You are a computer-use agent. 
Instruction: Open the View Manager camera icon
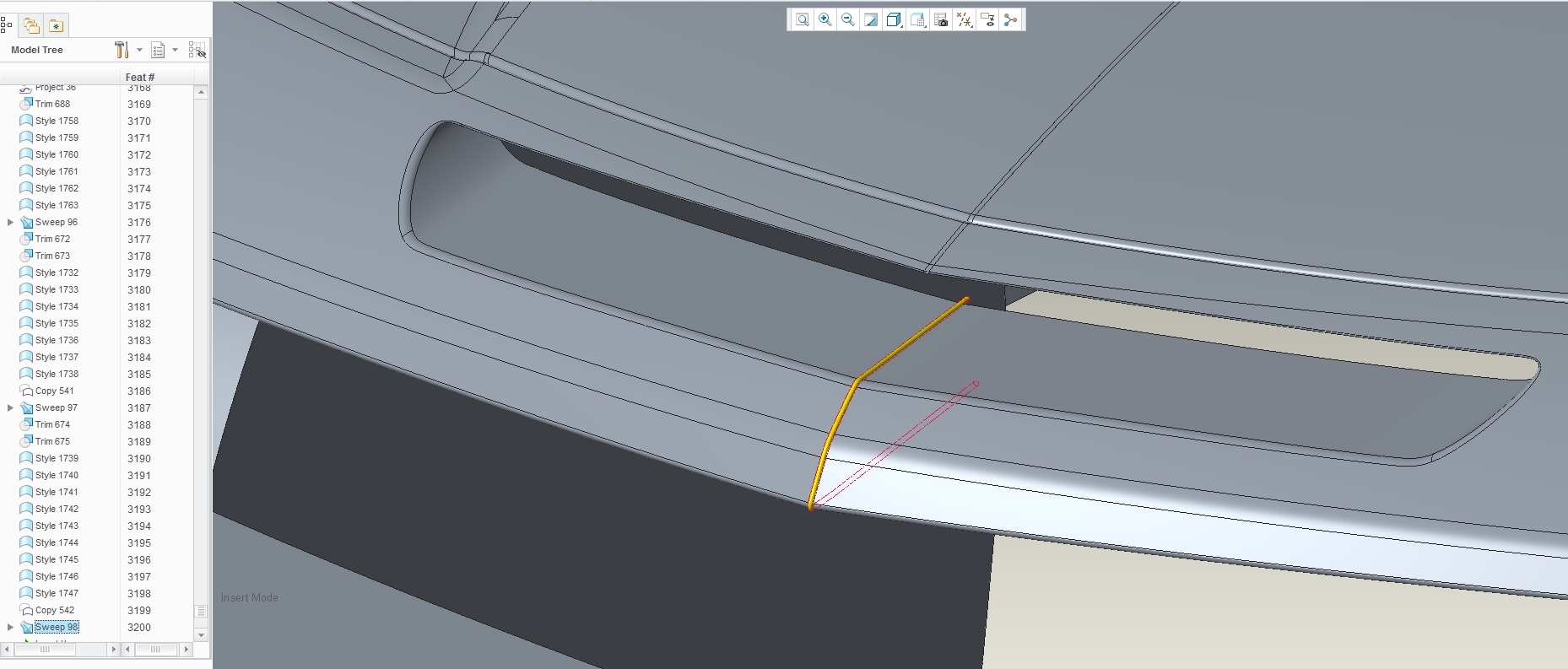tap(941, 20)
